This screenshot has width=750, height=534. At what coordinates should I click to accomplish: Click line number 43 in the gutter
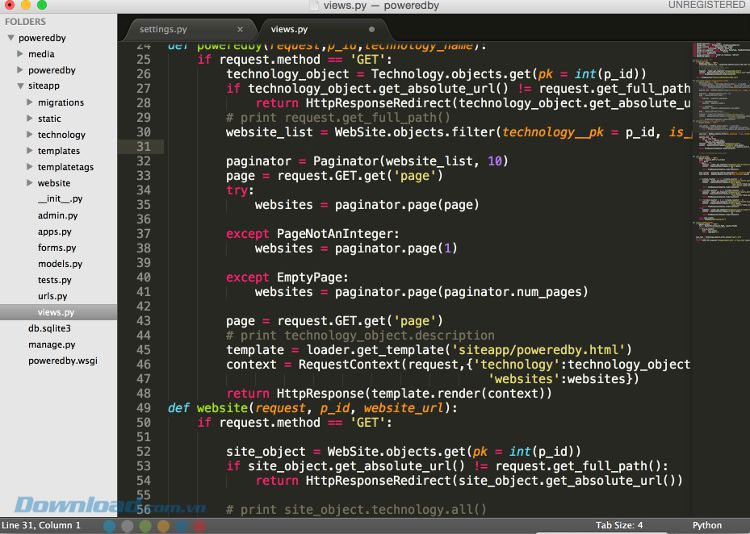coord(142,321)
